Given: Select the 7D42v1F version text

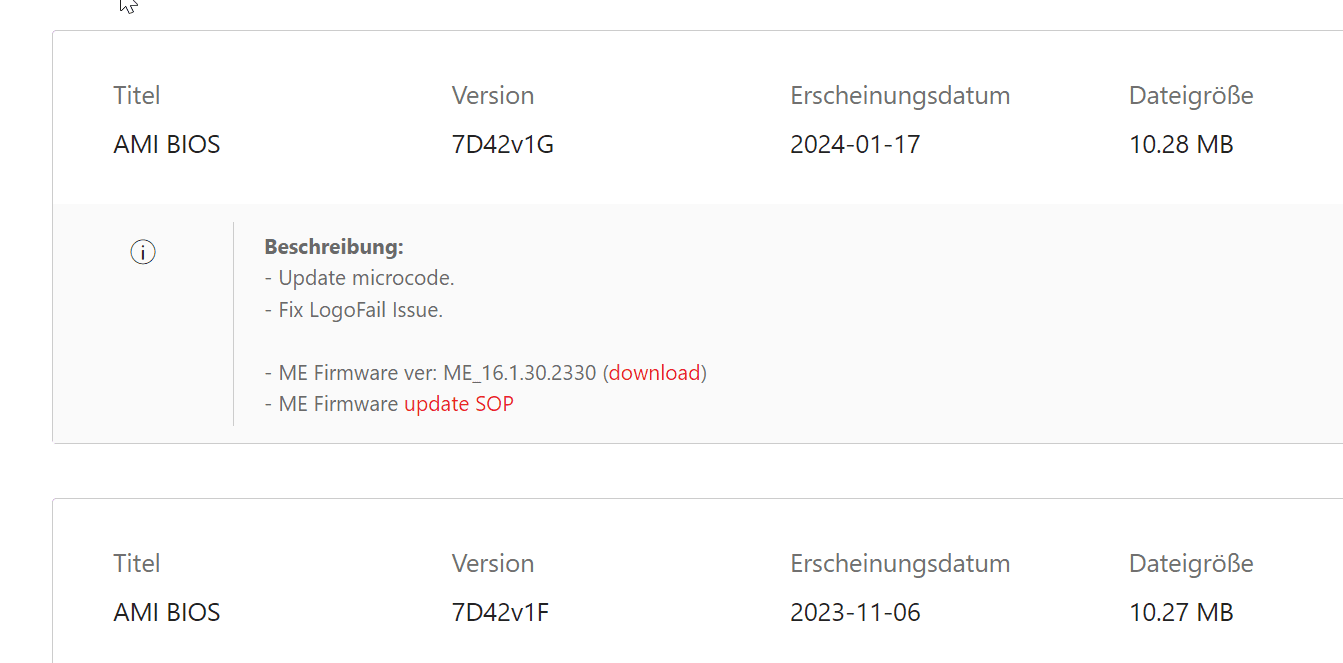Looking at the screenshot, I should (x=501, y=612).
